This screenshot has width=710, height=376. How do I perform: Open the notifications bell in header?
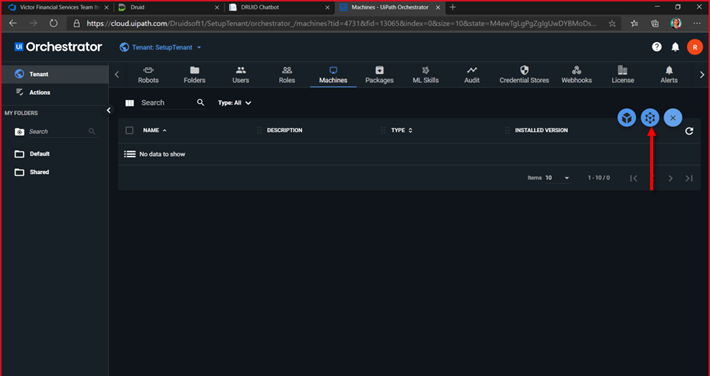point(675,47)
